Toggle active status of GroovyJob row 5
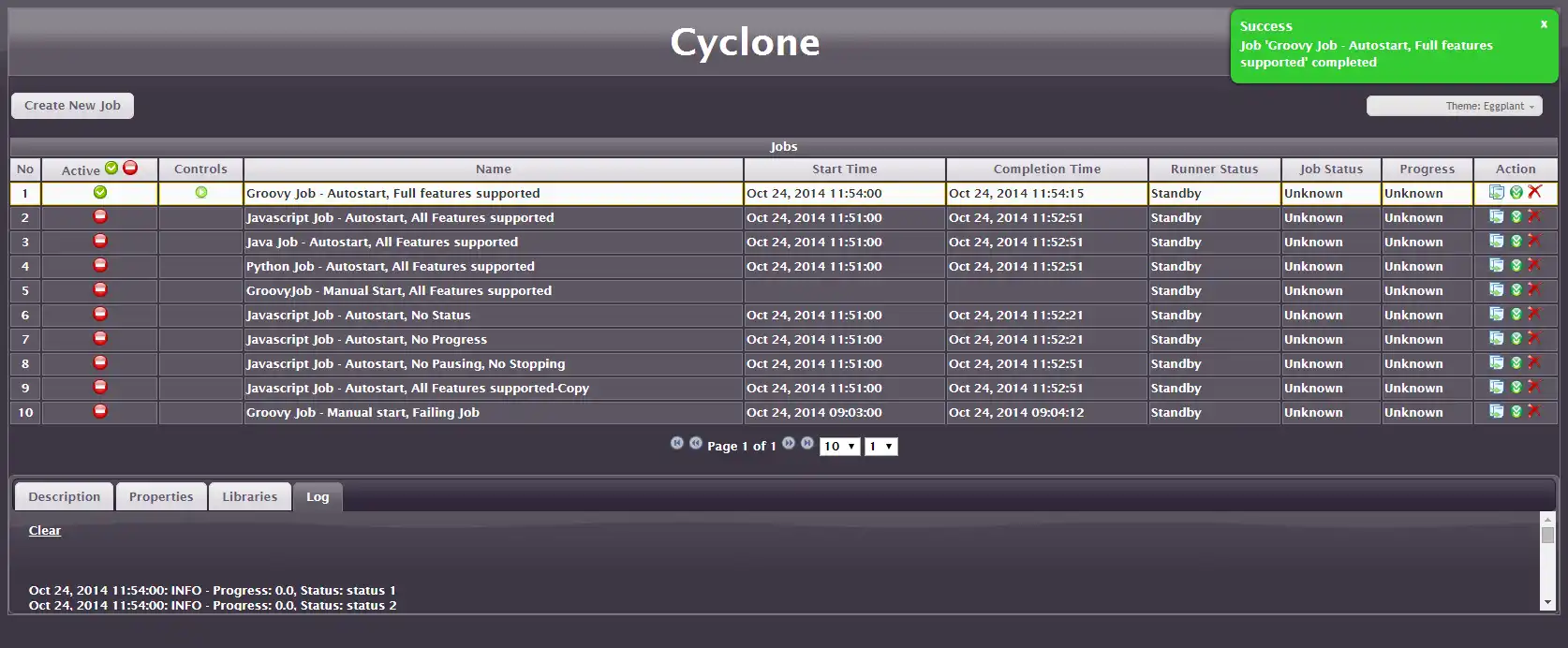The height and width of the screenshot is (648, 1568). pyautogui.click(x=100, y=289)
